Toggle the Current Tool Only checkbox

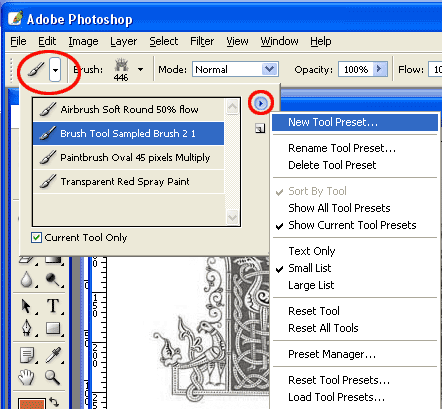pyautogui.click(x=36, y=238)
